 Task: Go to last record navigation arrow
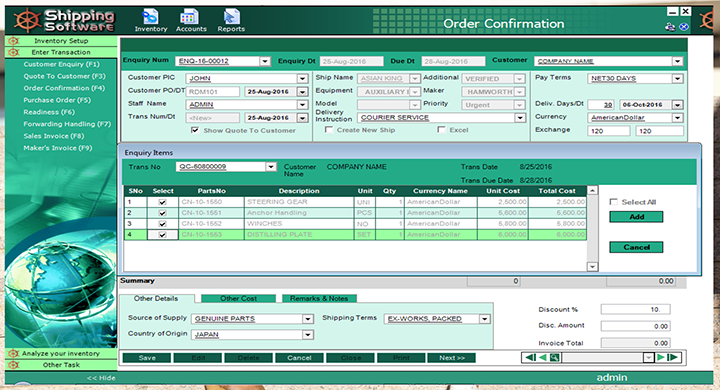(x=673, y=357)
